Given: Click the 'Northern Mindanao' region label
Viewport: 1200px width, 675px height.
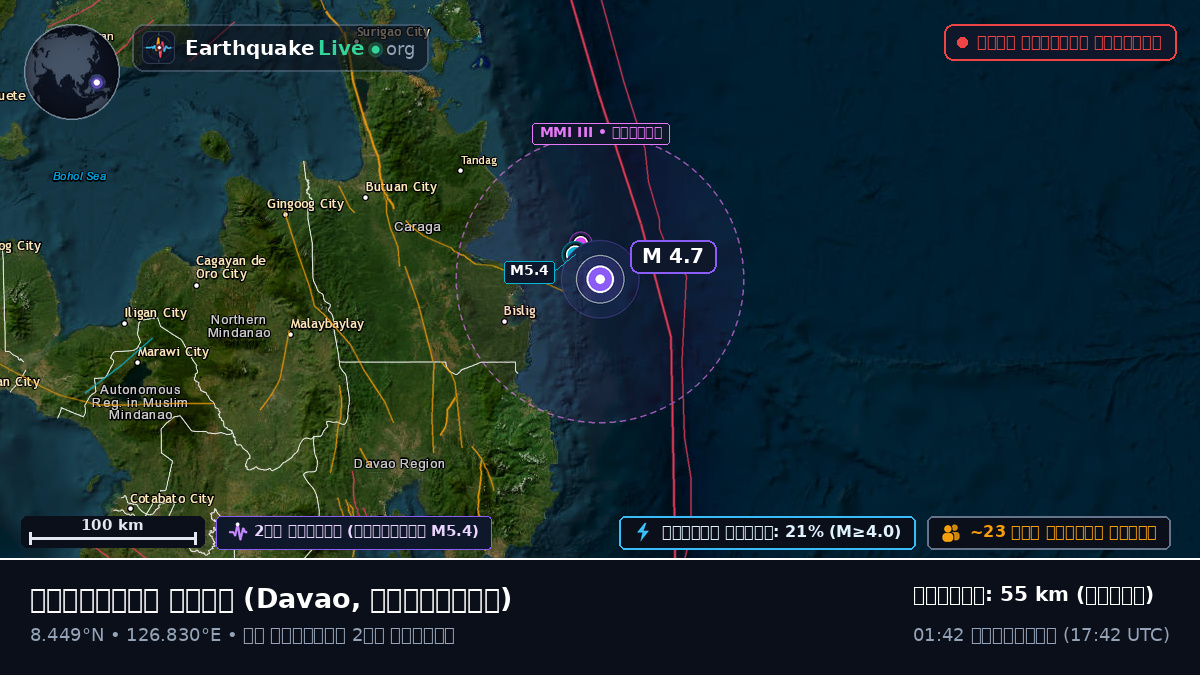Looking at the screenshot, I should click(239, 326).
